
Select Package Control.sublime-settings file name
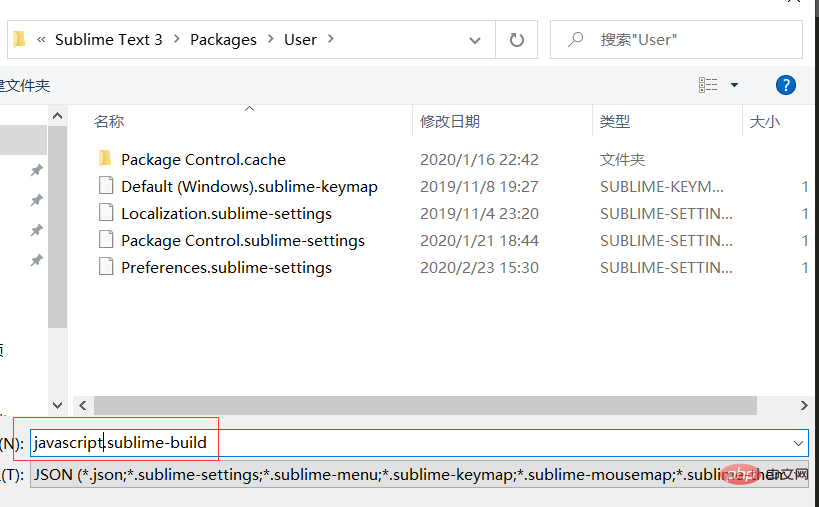pos(243,241)
